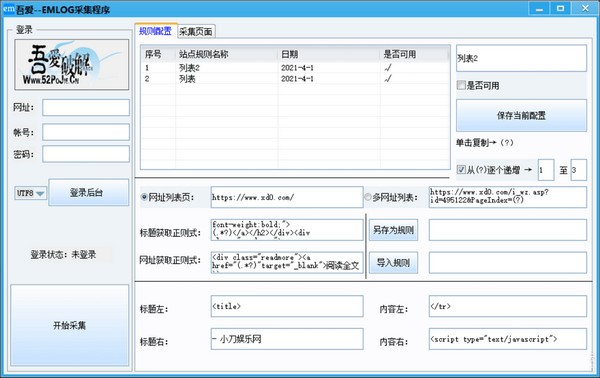Click the 单击复制→ (?) label
The height and width of the screenshot is (378, 600).
[484, 143]
